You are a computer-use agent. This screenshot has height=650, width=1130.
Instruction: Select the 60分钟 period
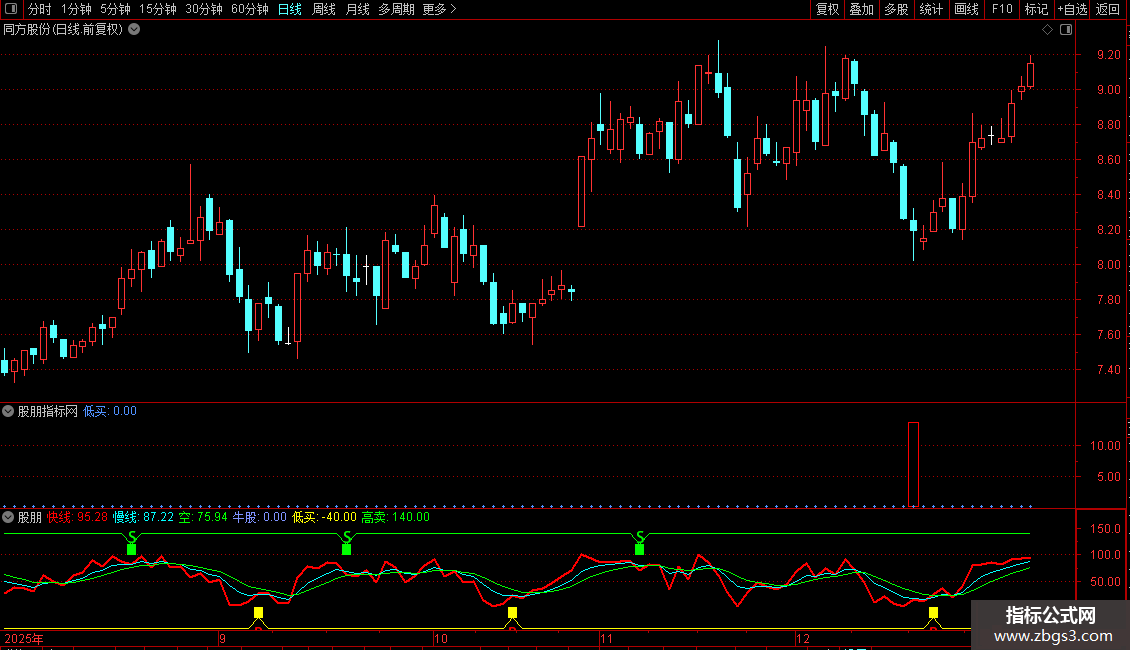tap(250, 9)
